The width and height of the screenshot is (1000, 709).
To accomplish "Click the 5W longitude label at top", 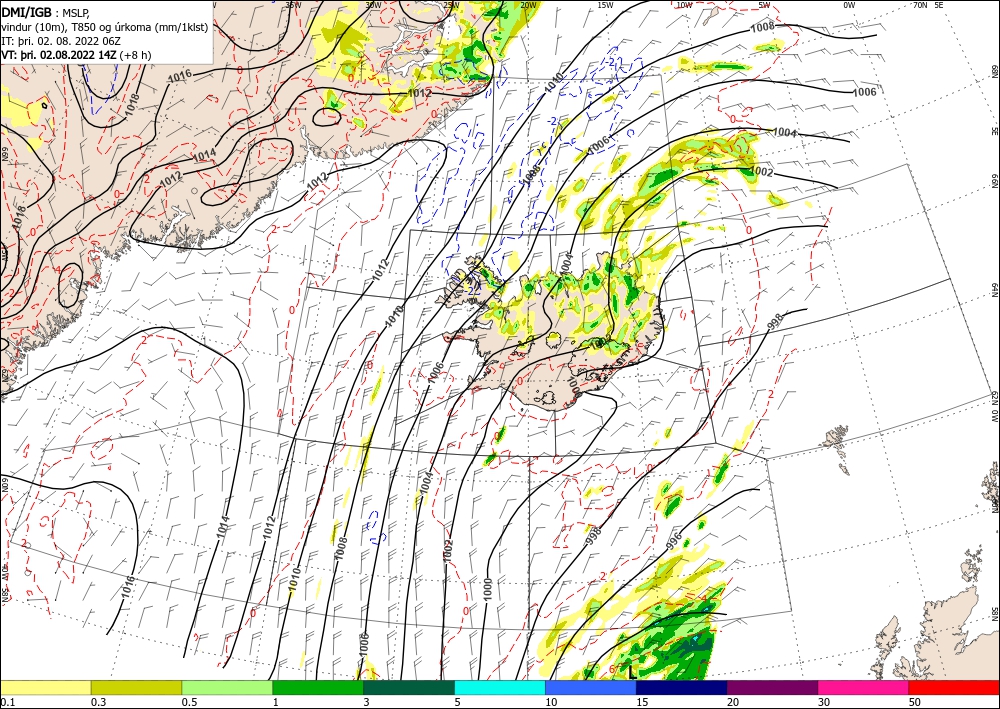I will tap(765, 5).
